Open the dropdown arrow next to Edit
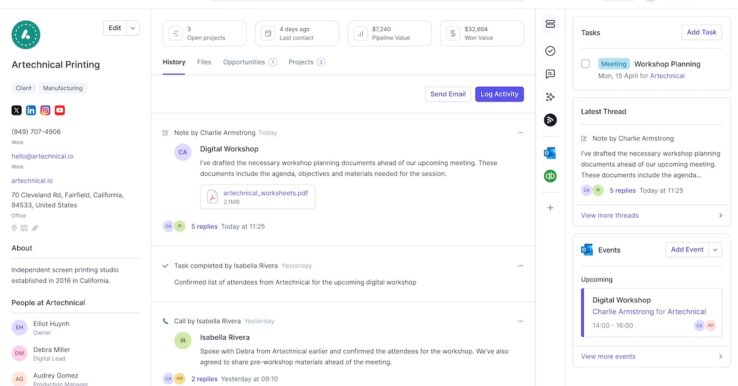Viewport: 738px width, 386px height. pos(133,28)
